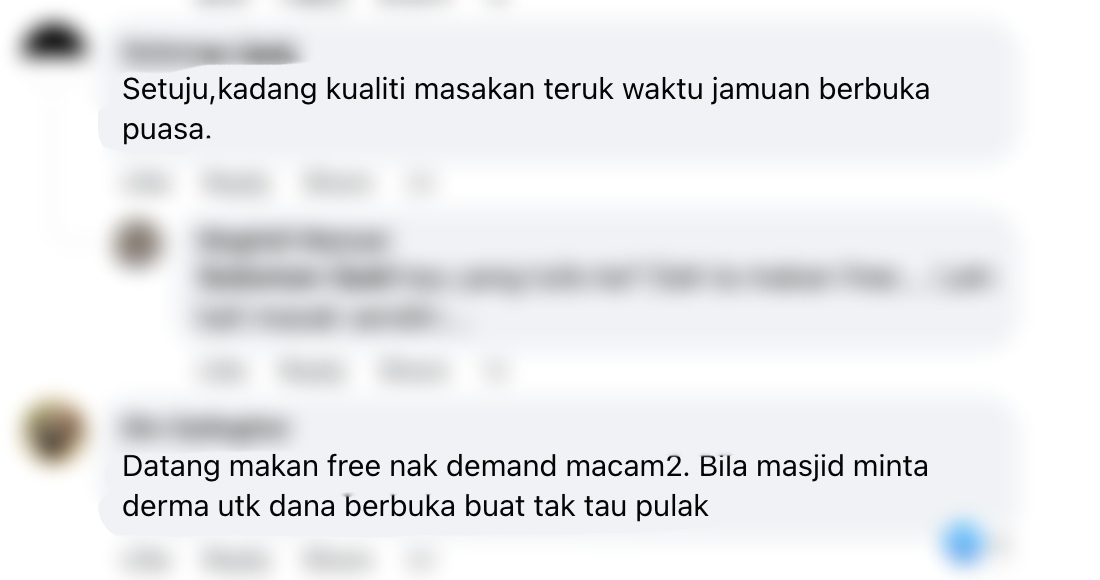Click the Reply link beneath the nested reply
Screen dimensions: 1100x580
311,370
